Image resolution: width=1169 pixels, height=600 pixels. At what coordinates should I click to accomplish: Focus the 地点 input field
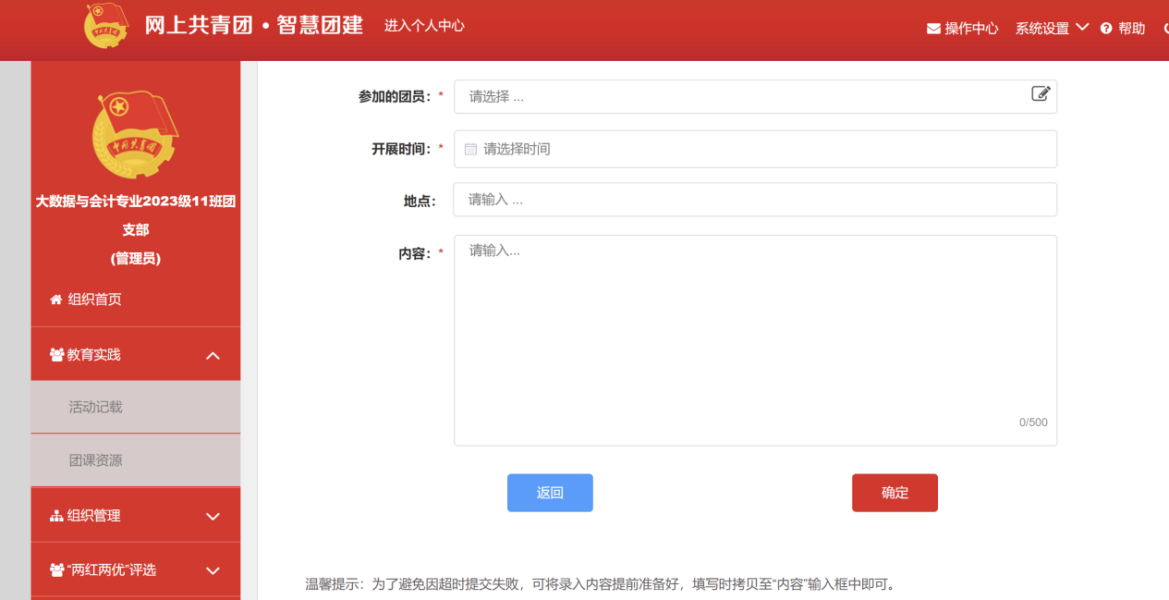[x=755, y=200]
